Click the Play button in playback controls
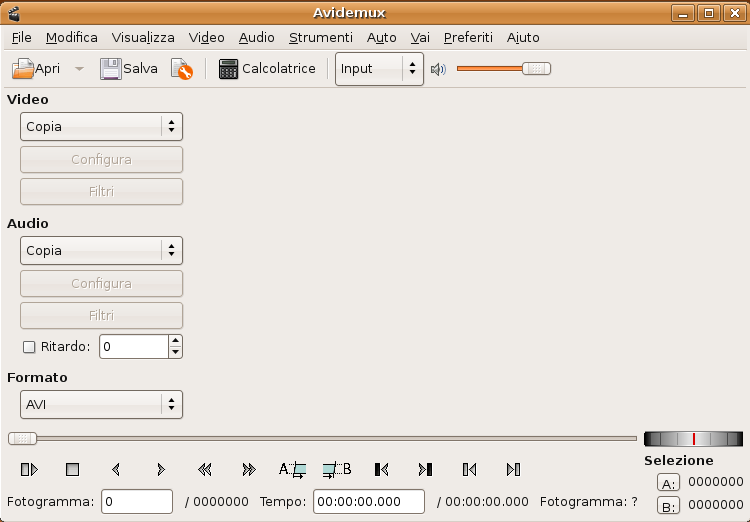Screen dimensions: 750x522 coord(29,469)
